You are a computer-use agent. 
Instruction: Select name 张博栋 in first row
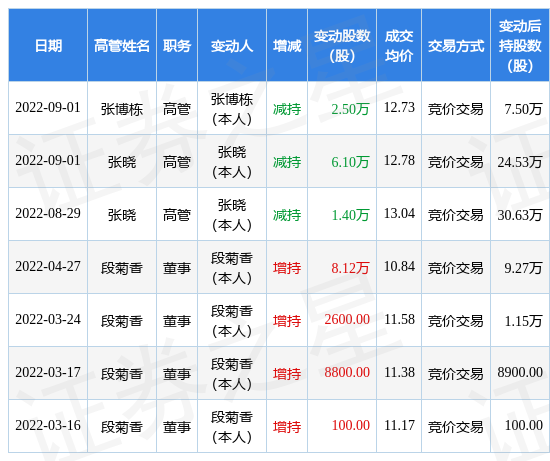122,109
